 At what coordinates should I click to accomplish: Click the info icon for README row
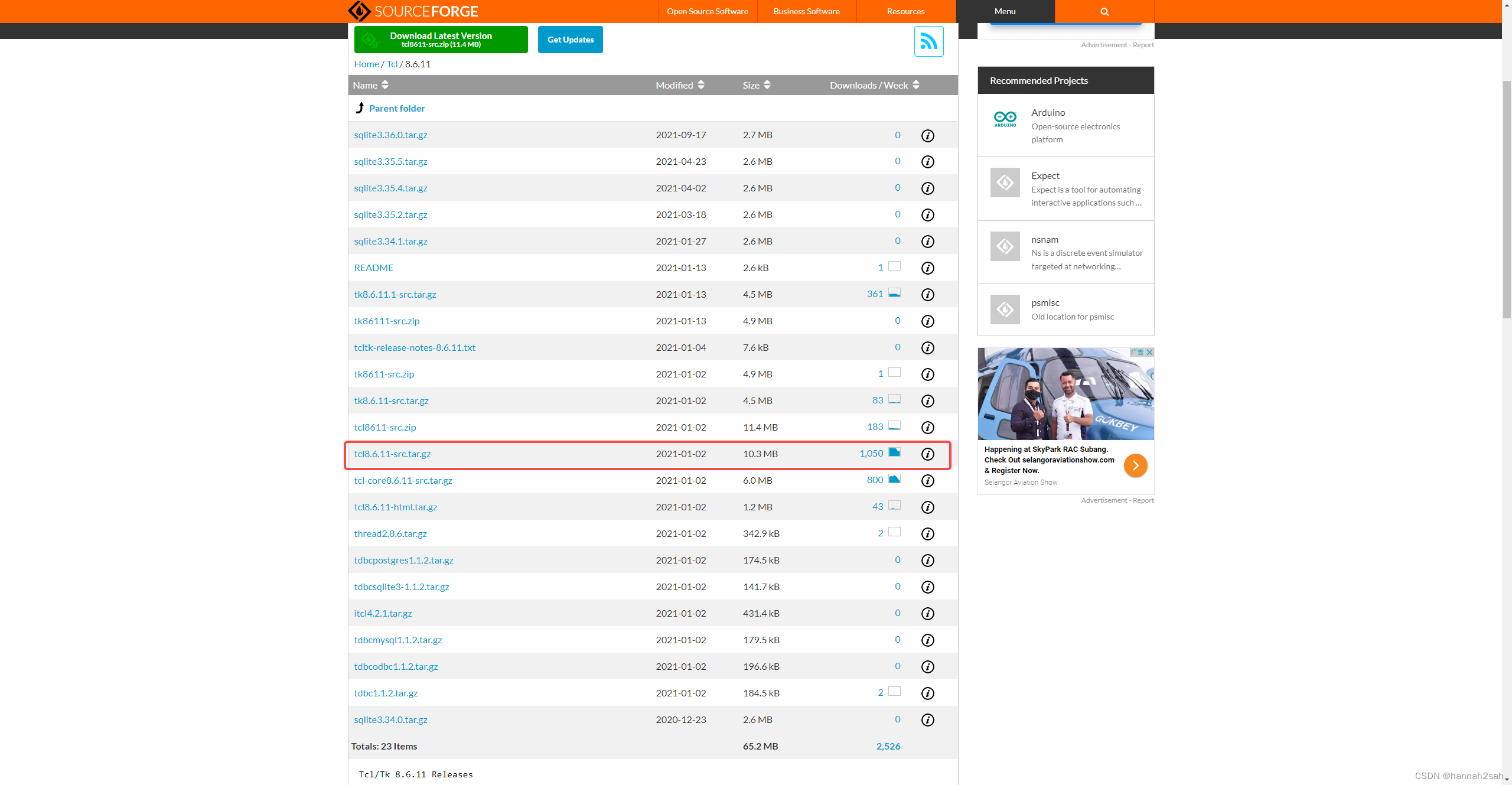[927, 268]
